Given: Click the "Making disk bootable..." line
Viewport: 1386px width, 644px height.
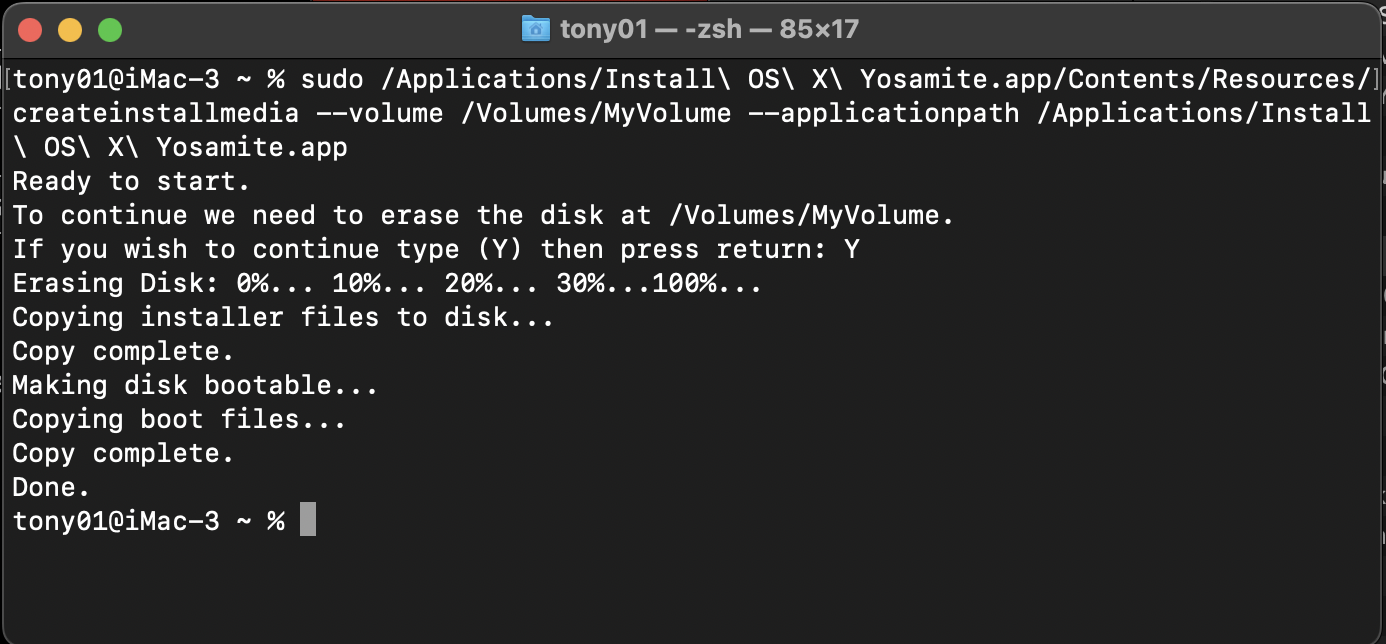Looking at the screenshot, I should point(195,385).
